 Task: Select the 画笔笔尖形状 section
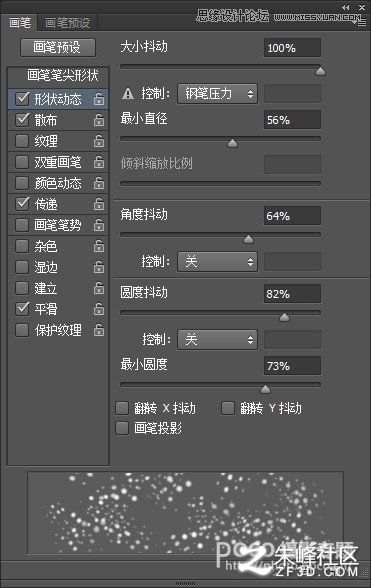coord(62,76)
